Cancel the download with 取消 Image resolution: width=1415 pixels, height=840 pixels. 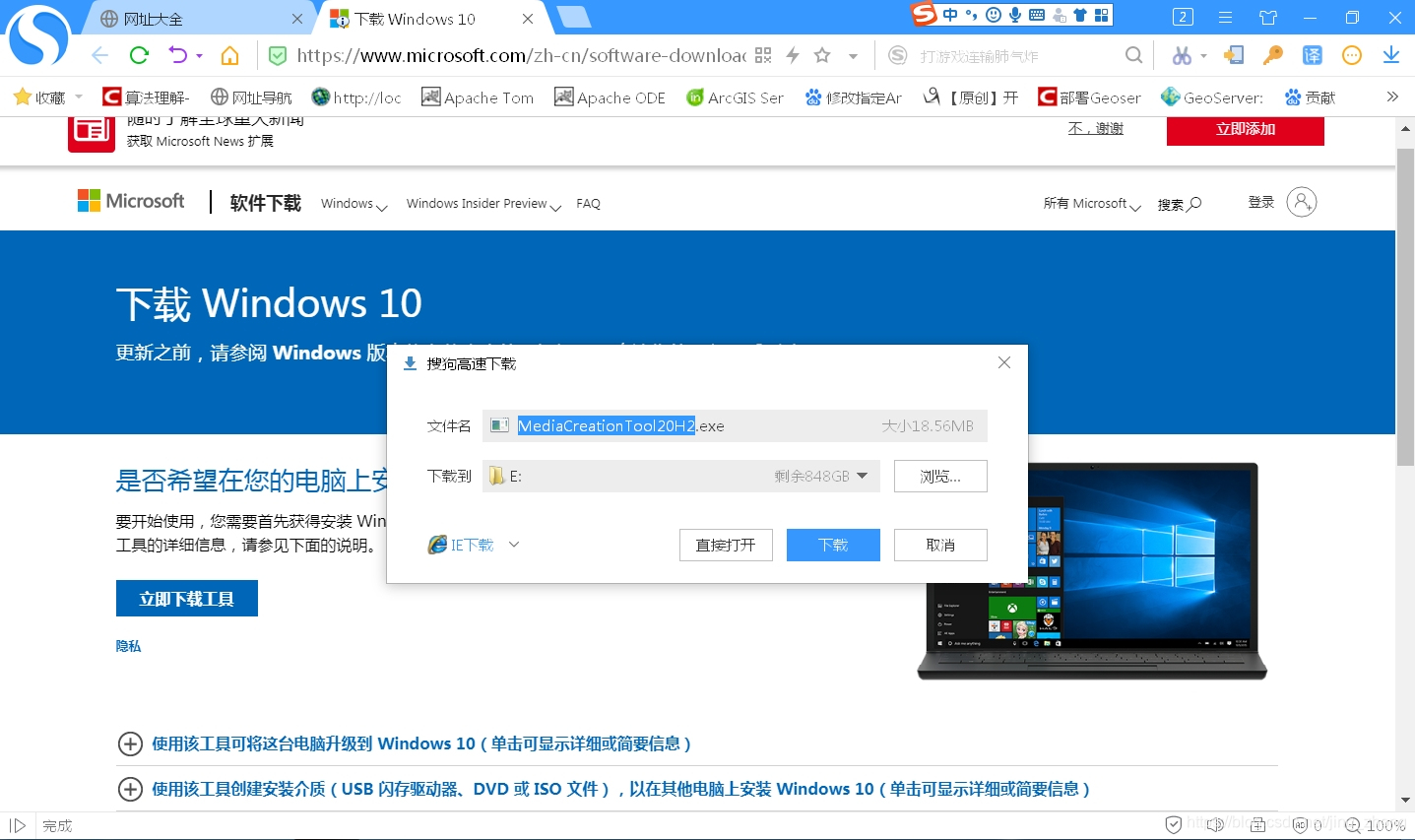[x=940, y=545]
